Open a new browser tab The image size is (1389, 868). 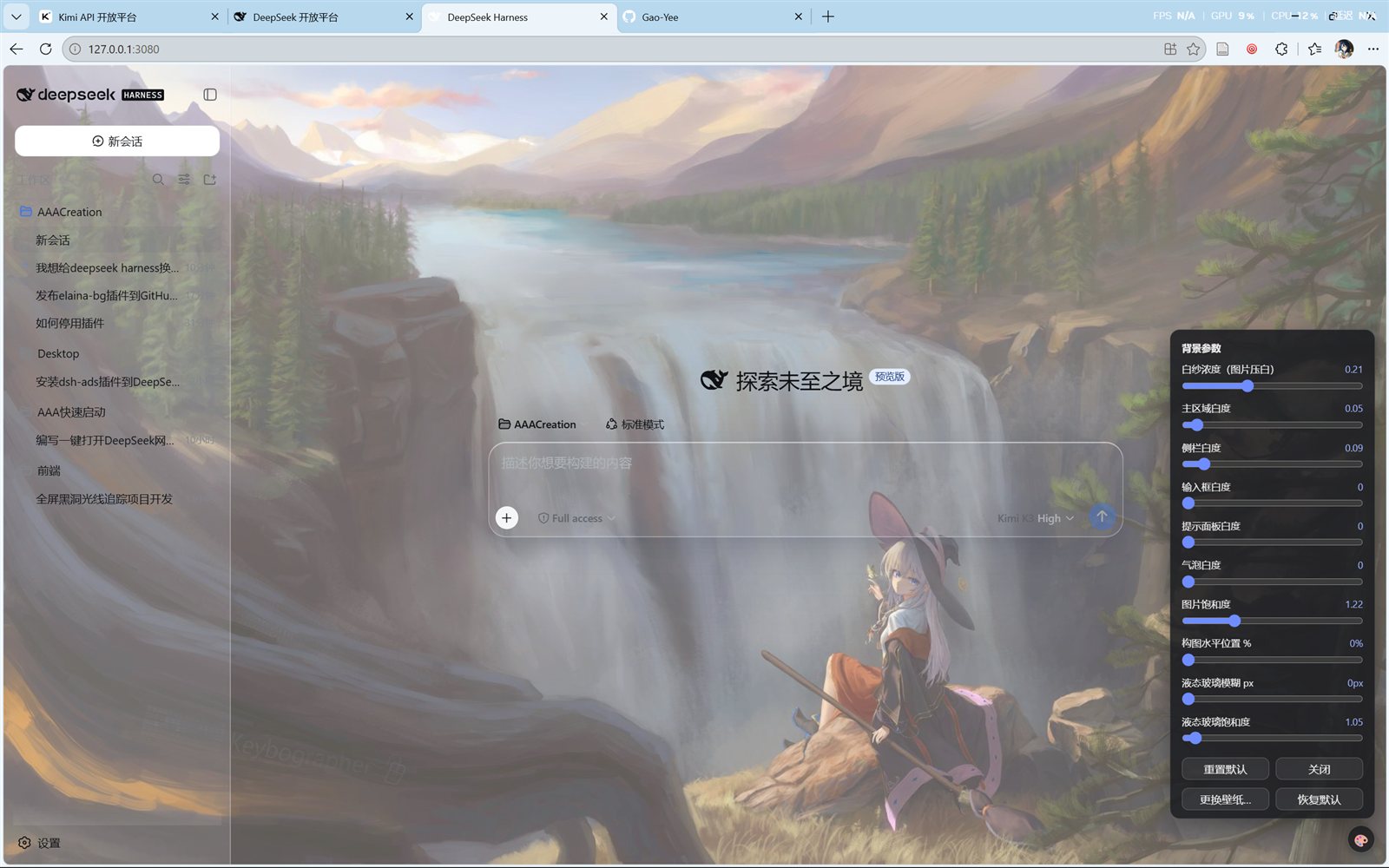[x=828, y=16]
